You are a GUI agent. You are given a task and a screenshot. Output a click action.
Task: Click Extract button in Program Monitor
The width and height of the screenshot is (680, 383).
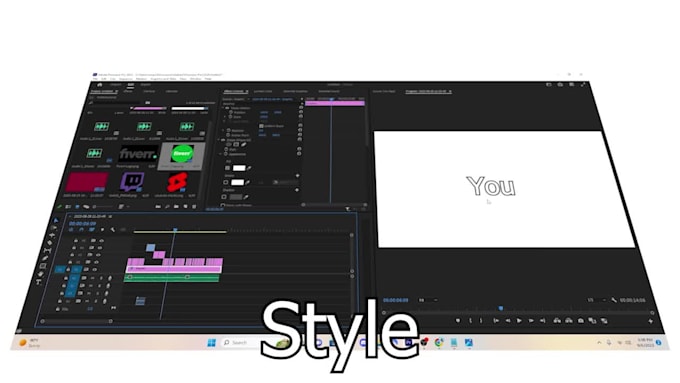[569, 321]
